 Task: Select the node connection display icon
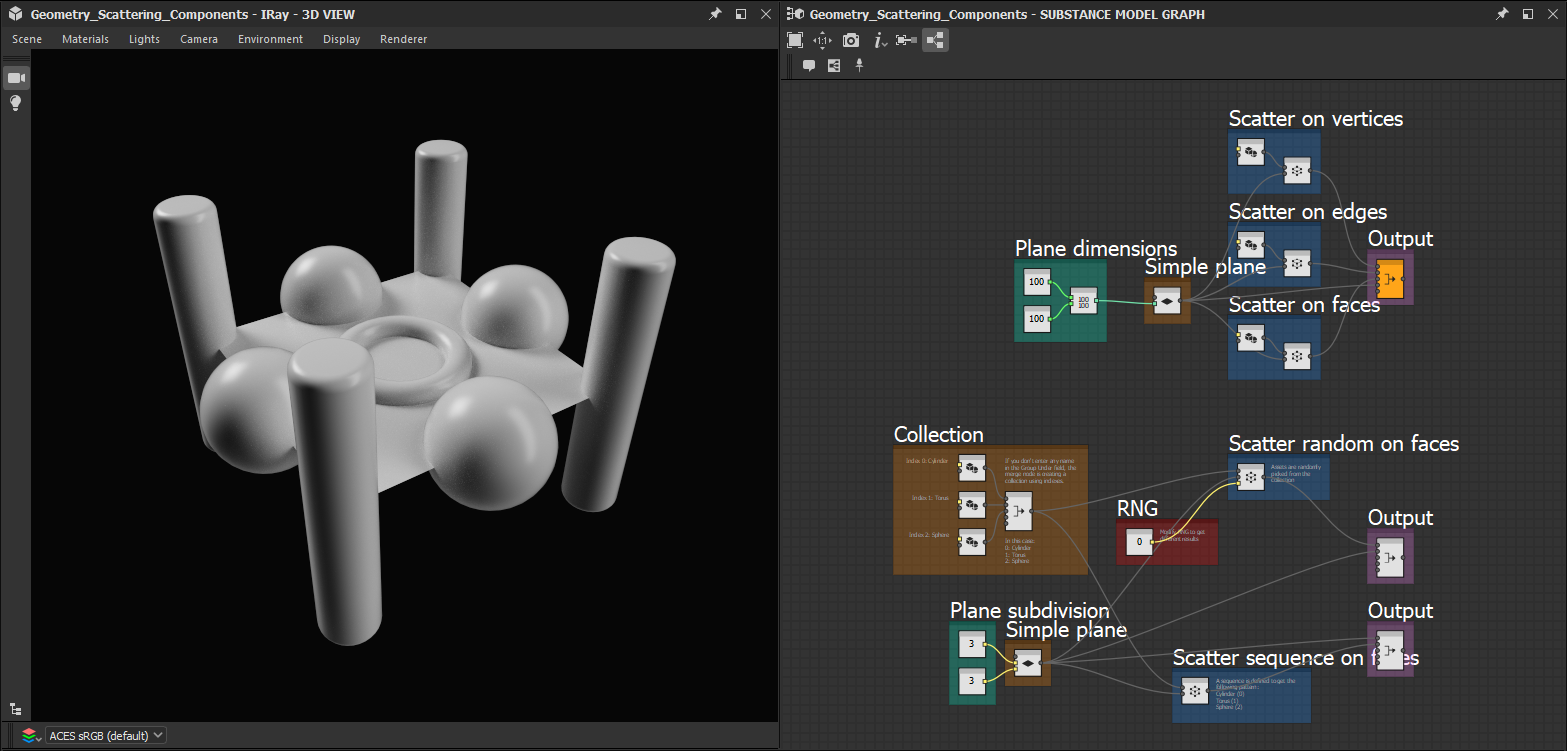(x=905, y=40)
